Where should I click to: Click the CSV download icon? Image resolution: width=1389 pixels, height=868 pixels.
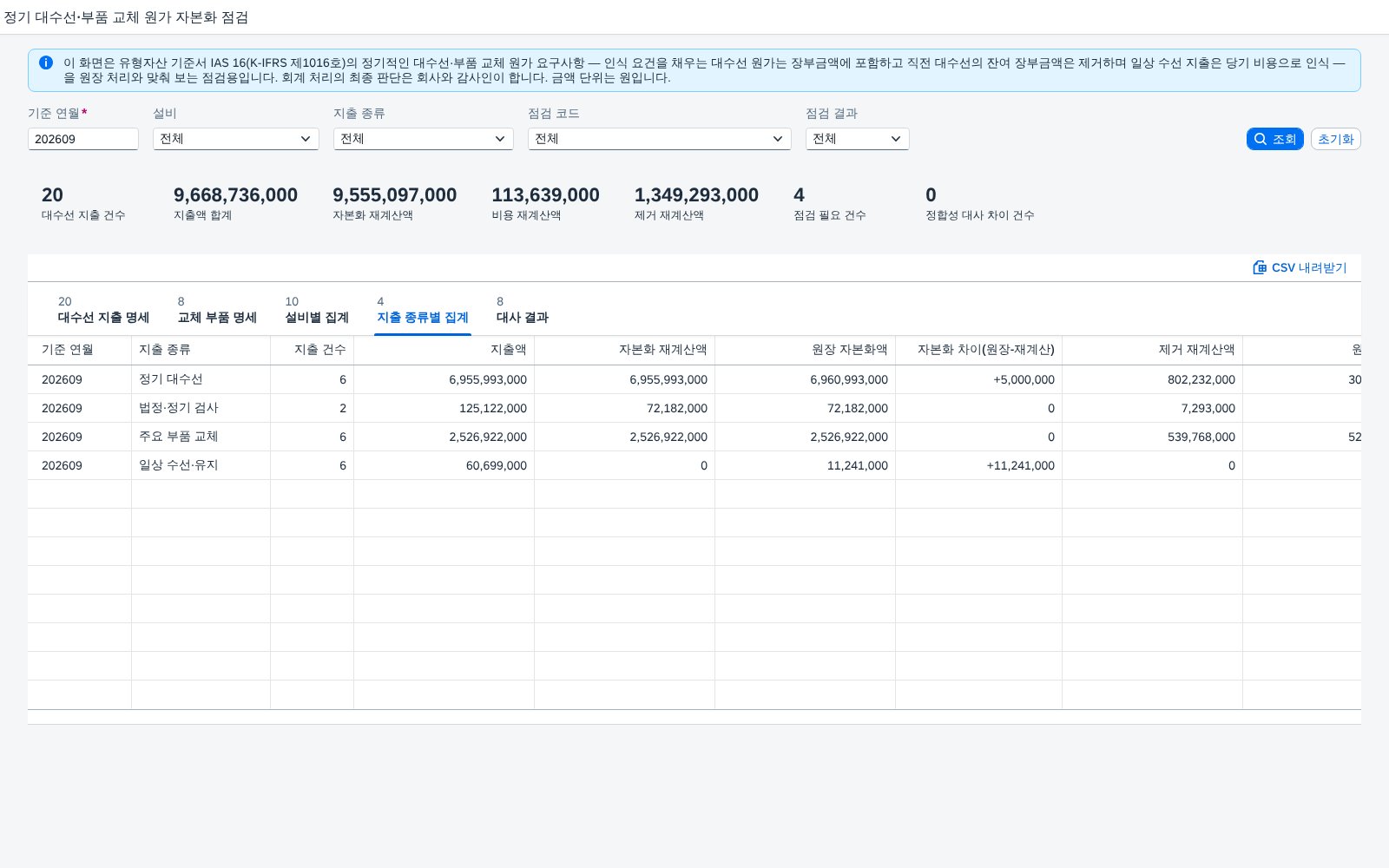pos(1260,267)
